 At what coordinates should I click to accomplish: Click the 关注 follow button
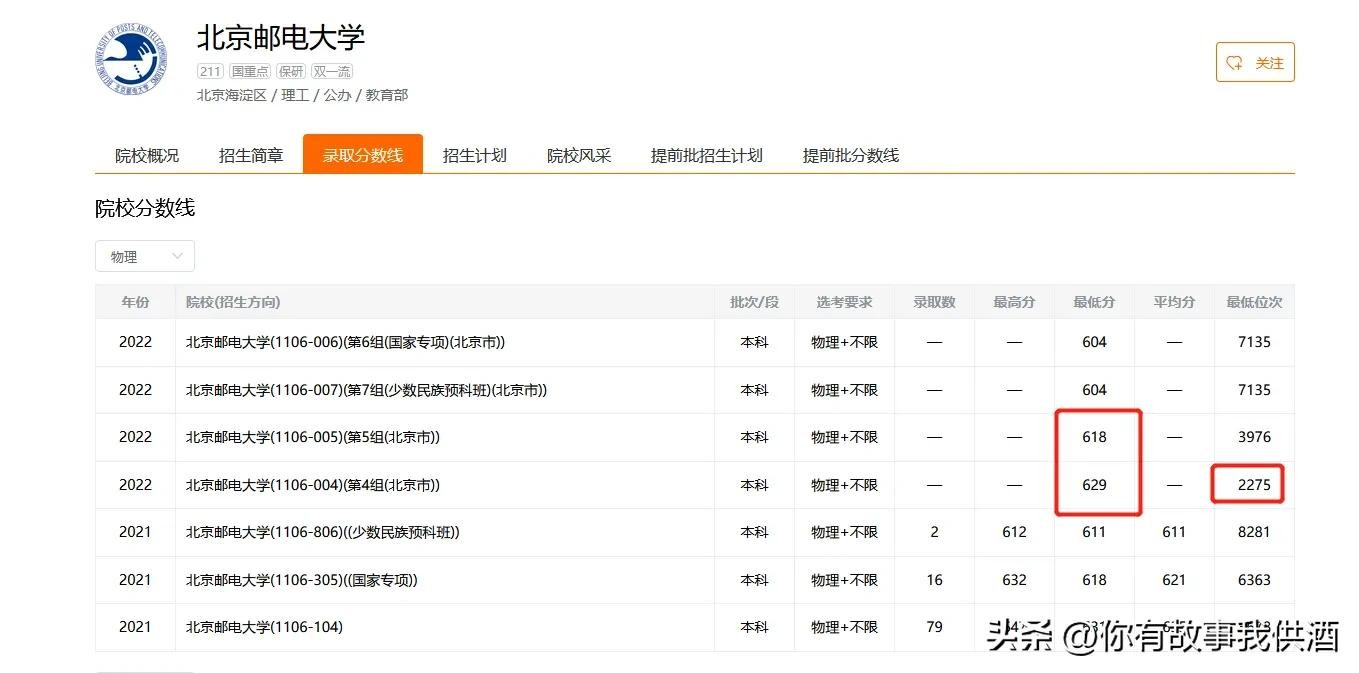1255,62
